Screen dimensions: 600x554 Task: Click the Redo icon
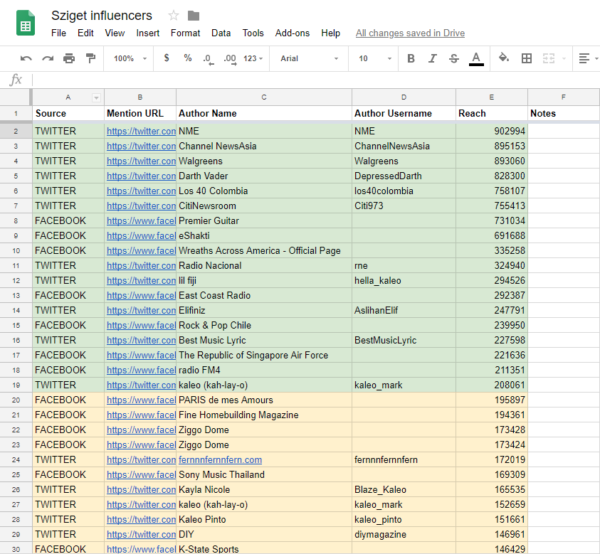click(x=47, y=59)
